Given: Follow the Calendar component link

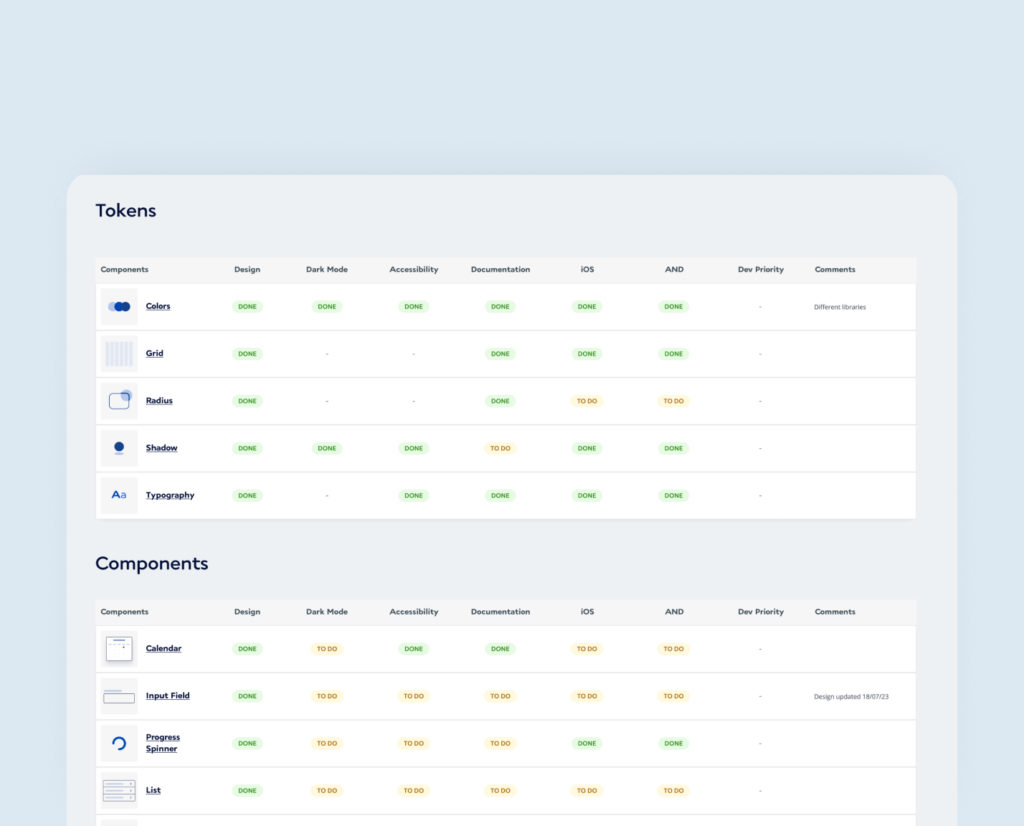Looking at the screenshot, I should (164, 649).
